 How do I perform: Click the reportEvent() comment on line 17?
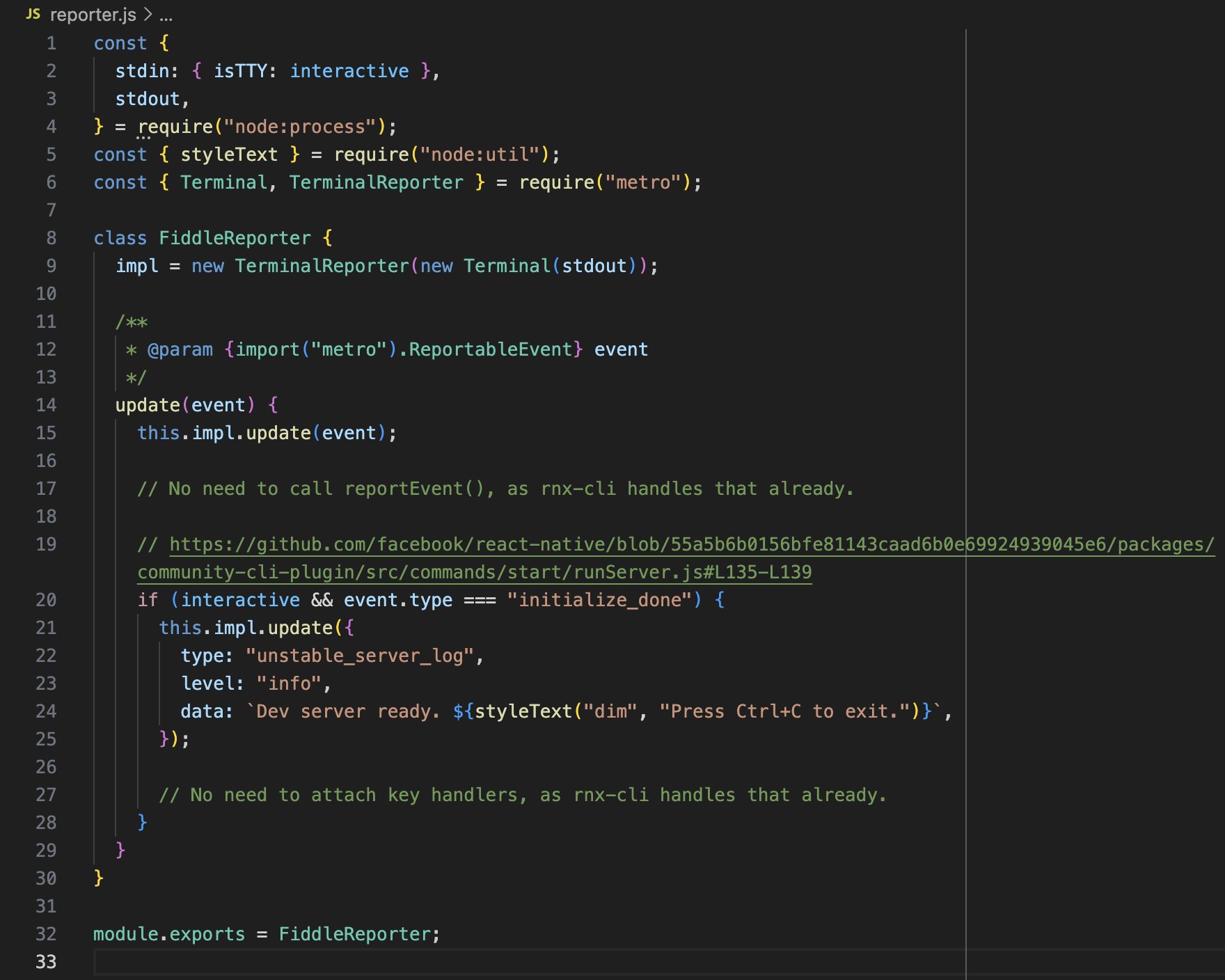pyautogui.click(x=496, y=489)
